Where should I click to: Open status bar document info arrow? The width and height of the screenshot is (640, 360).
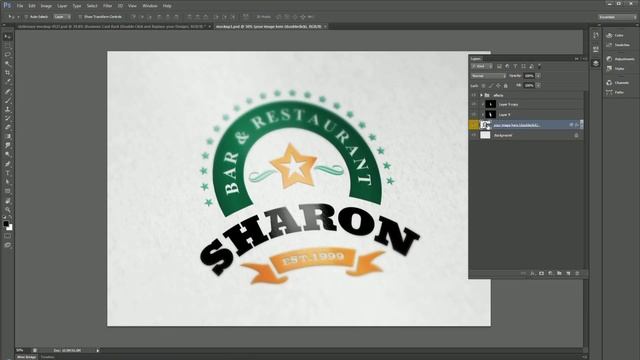click(98, 350)
